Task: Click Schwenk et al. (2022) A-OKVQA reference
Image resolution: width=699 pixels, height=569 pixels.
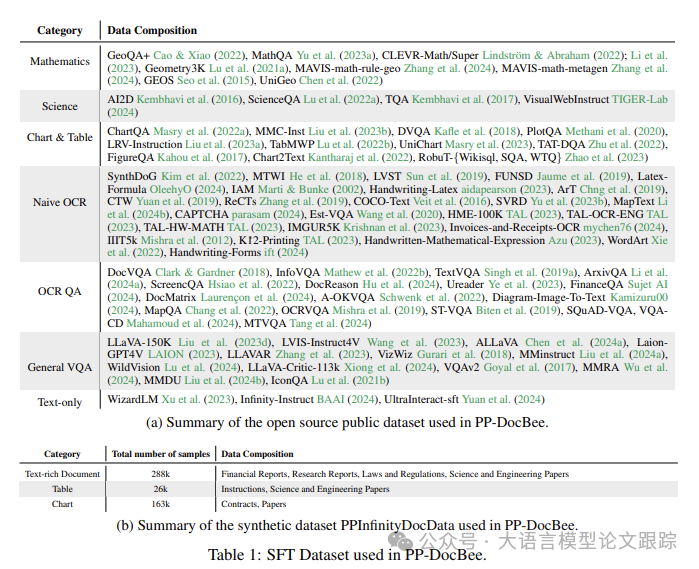Action: [433, 297]
